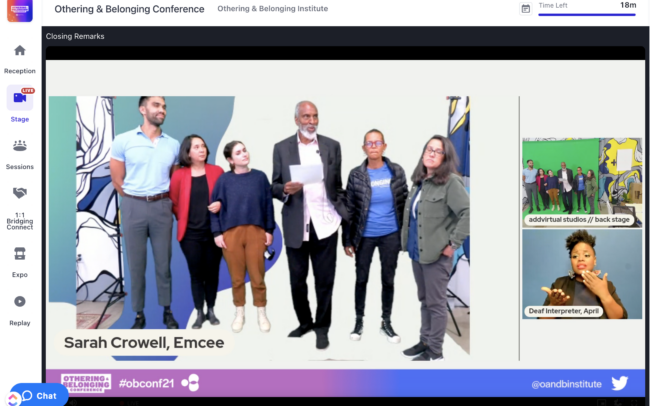Click the main Closing Remarks video stream
650x406 pixels.
259,226
